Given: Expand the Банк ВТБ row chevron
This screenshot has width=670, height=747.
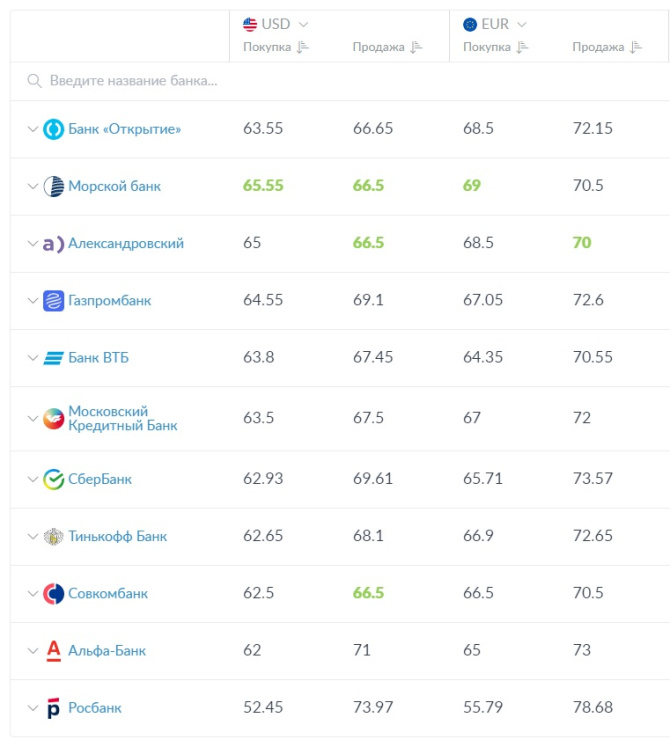Looking at the screenshot, I should click(32, 358).
